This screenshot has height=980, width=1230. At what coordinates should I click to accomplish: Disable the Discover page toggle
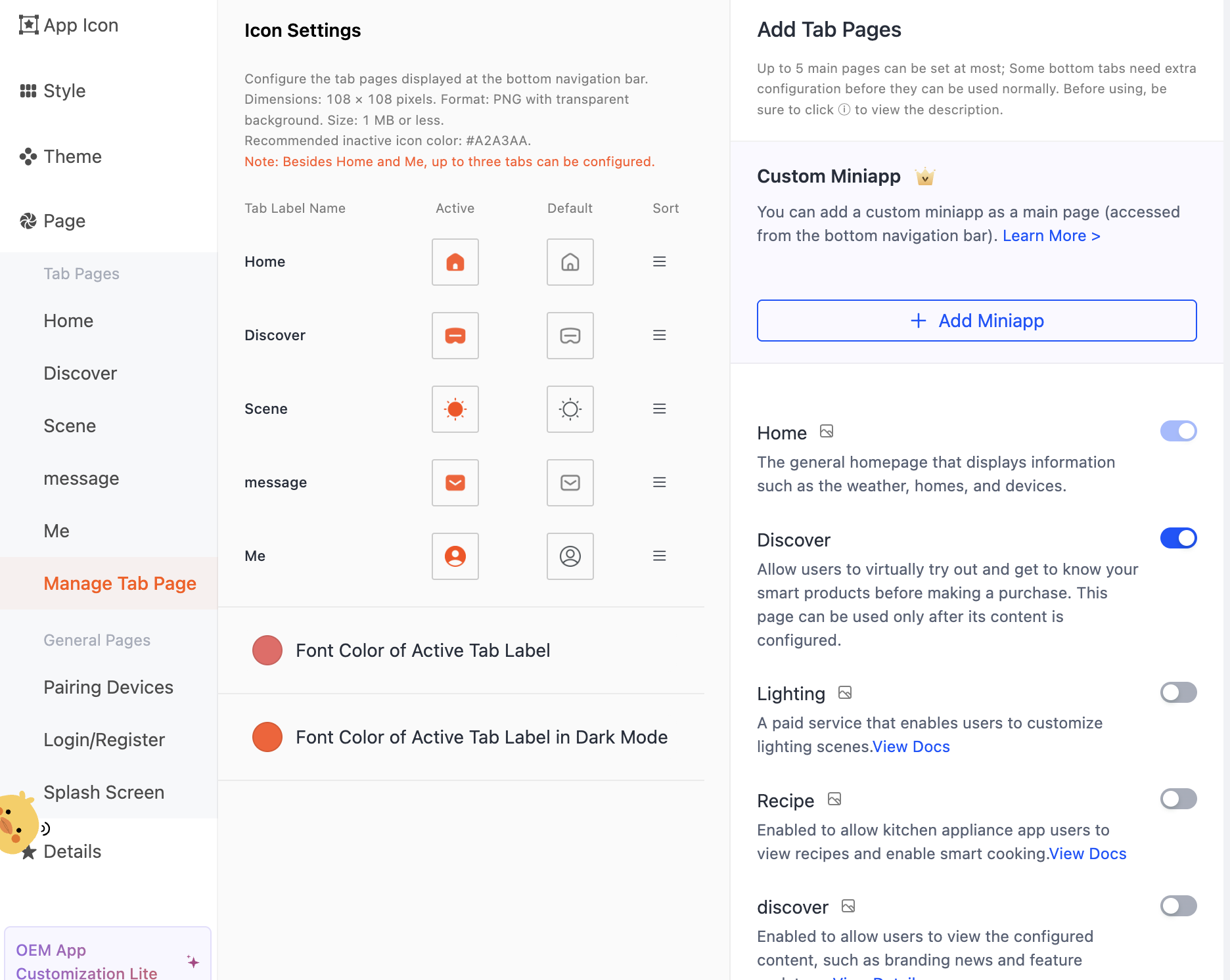(1179, 538)
